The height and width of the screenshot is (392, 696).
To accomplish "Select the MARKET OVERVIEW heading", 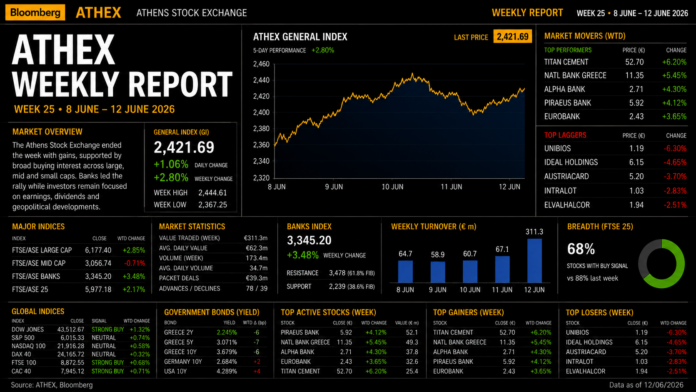I will tap(47, 132).
